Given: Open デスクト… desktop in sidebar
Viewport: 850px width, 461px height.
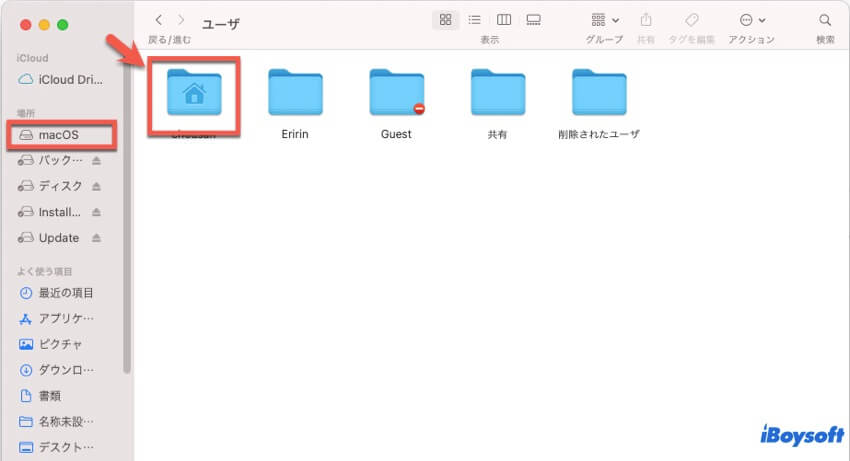Looking at the screenshot, I should [56, 447].
